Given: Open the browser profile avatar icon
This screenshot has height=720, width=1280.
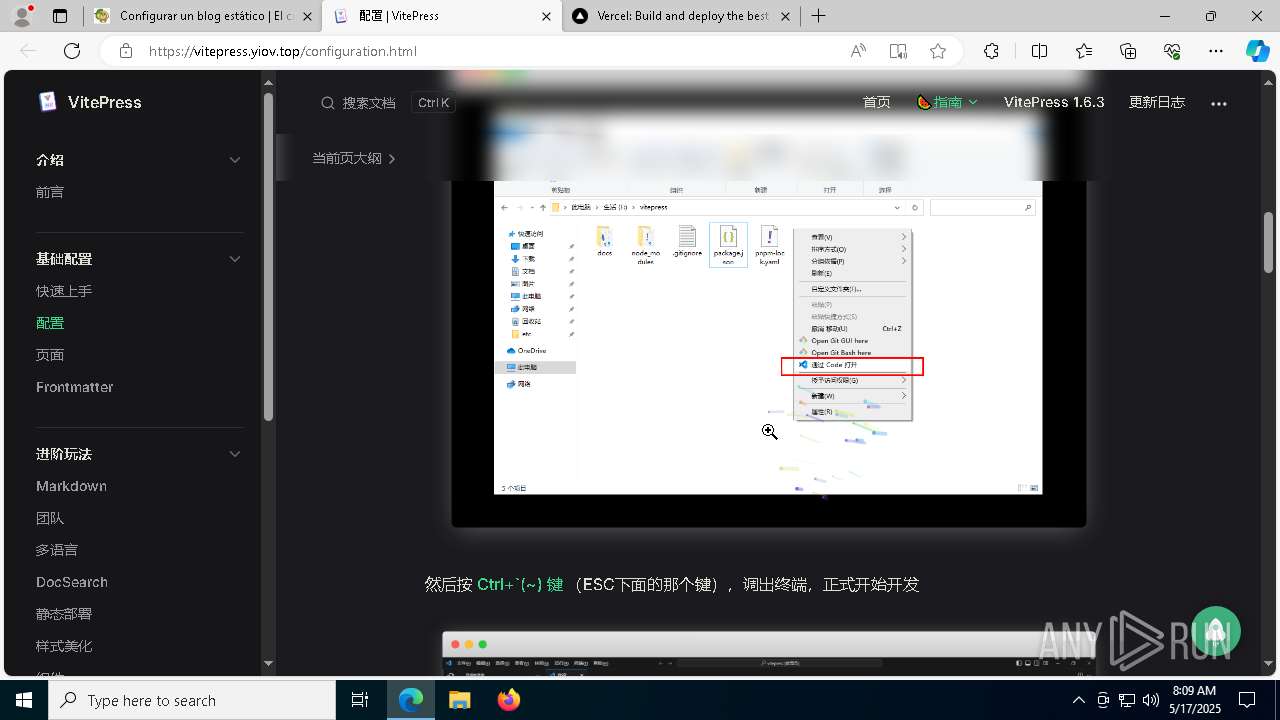Looking at the screenshot, I should pyautogui.click(x=23, y=15).
